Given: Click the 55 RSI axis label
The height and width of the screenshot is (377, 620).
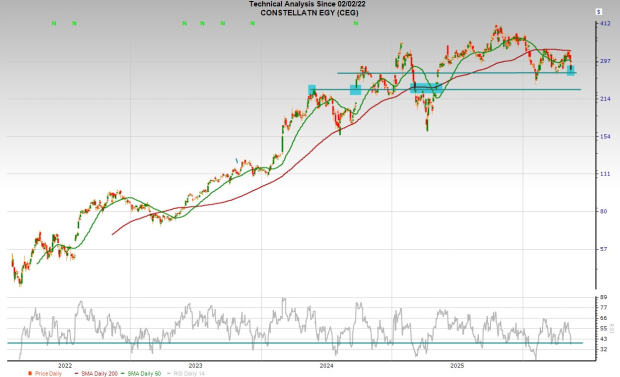Looking at the screenshot, I should (603, 328).
